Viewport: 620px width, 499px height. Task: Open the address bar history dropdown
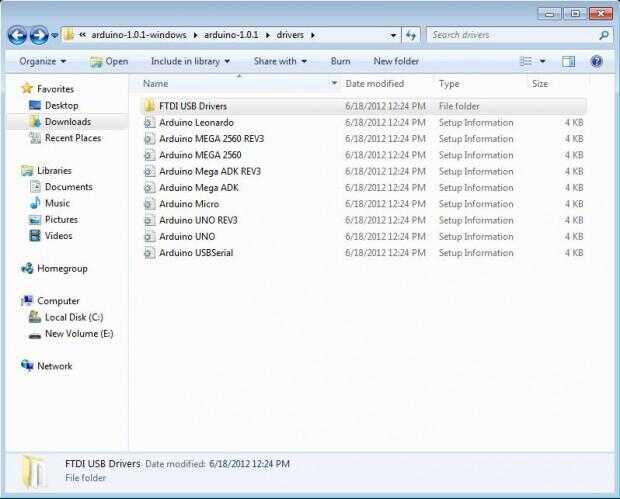coord(393,35)
